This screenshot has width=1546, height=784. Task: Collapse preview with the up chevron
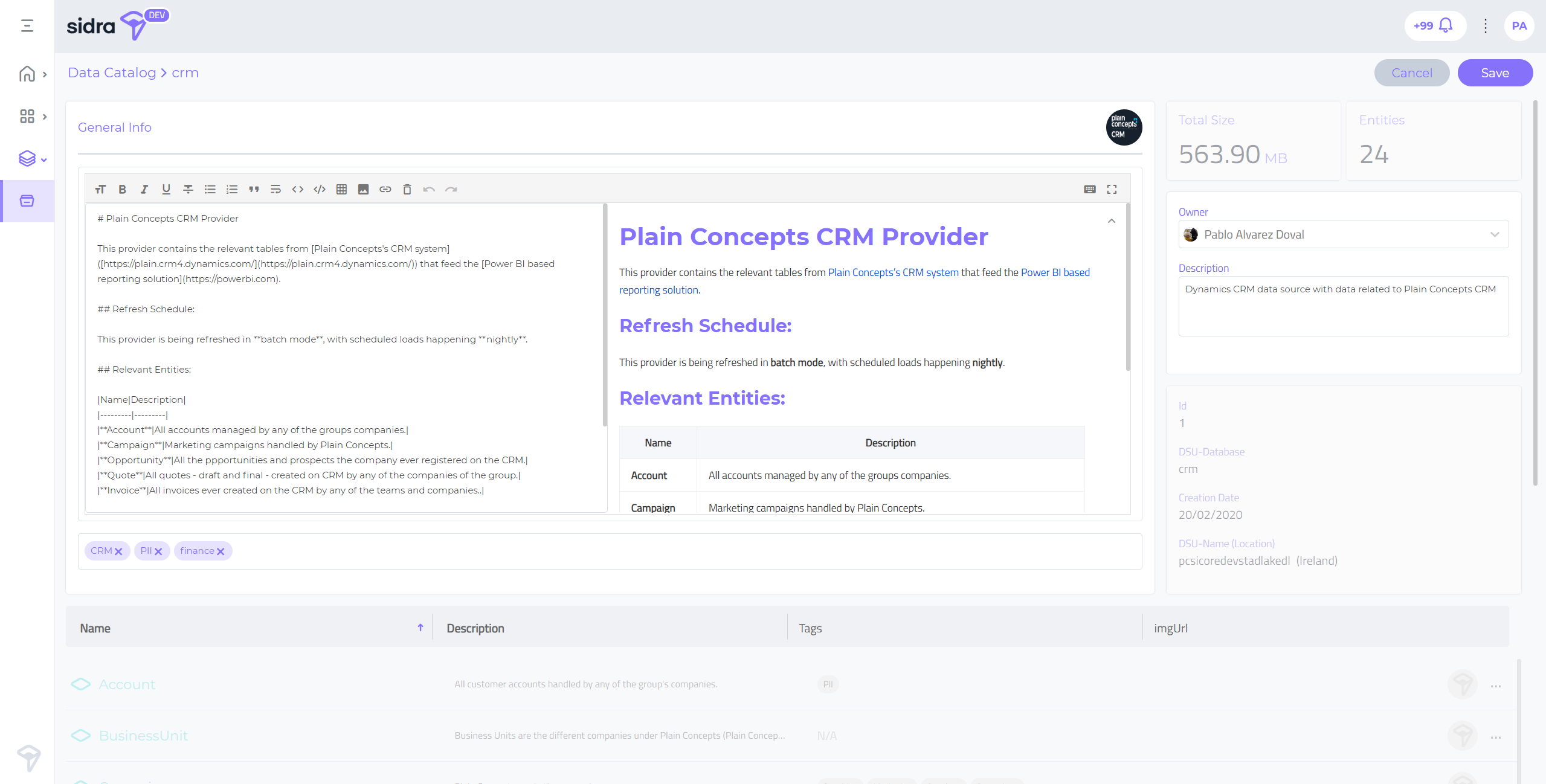[1111, 221]
